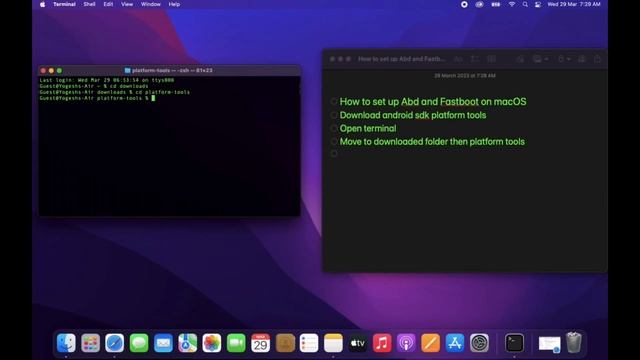Open Photos app in the Dock
This screenshot has width=640, height=360.
coord(212,343)
